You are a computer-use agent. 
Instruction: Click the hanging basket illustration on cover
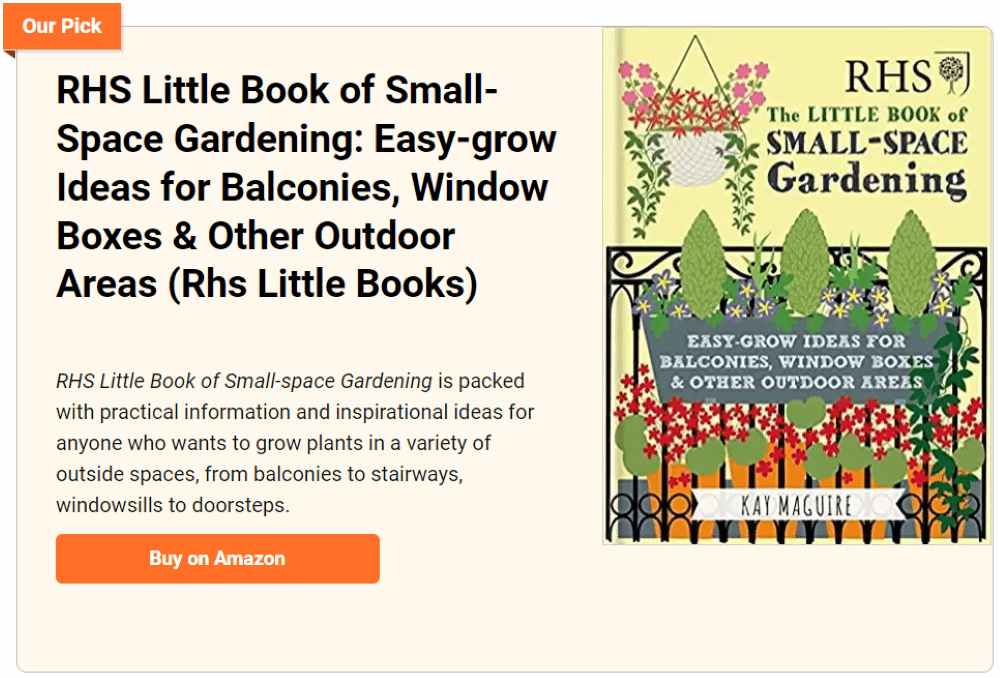(x=693, y=137)
